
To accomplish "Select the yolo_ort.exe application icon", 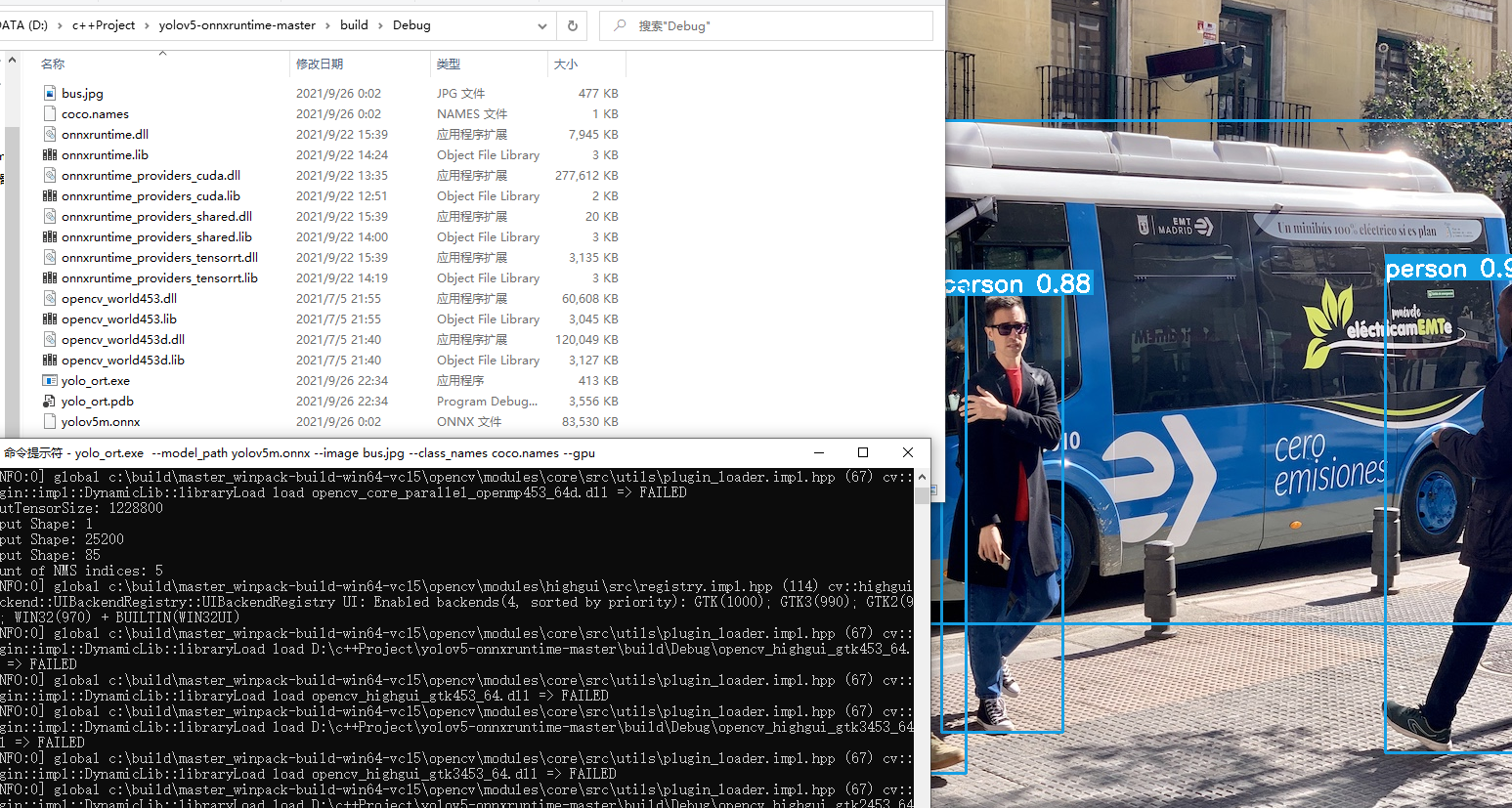I will click(49, 380).
